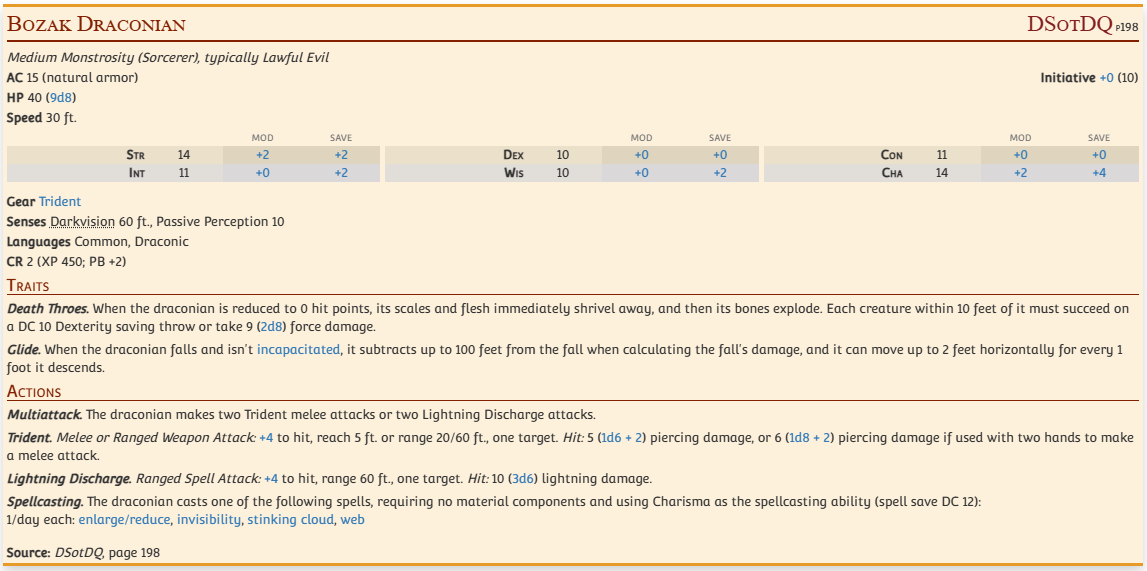Roll the Initiative +0 modifier

pos(1106,78)
